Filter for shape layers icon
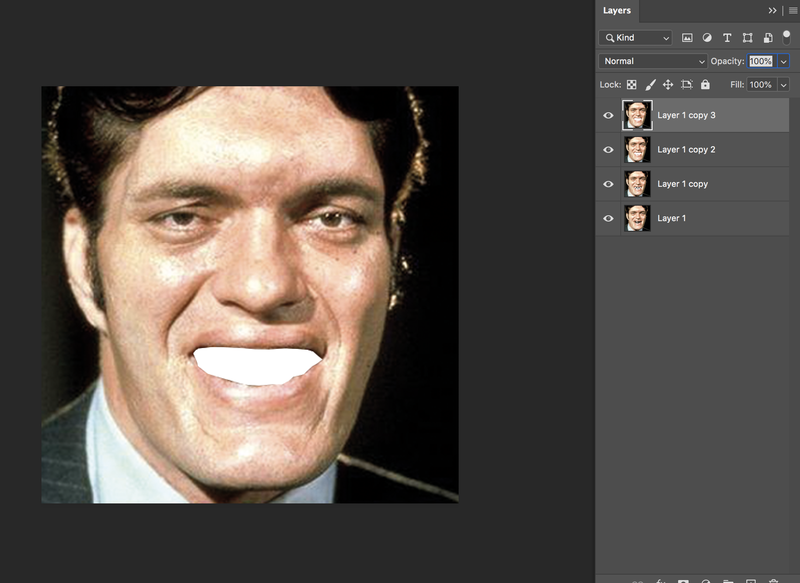The image size is (800, 583). coord(747,38)
